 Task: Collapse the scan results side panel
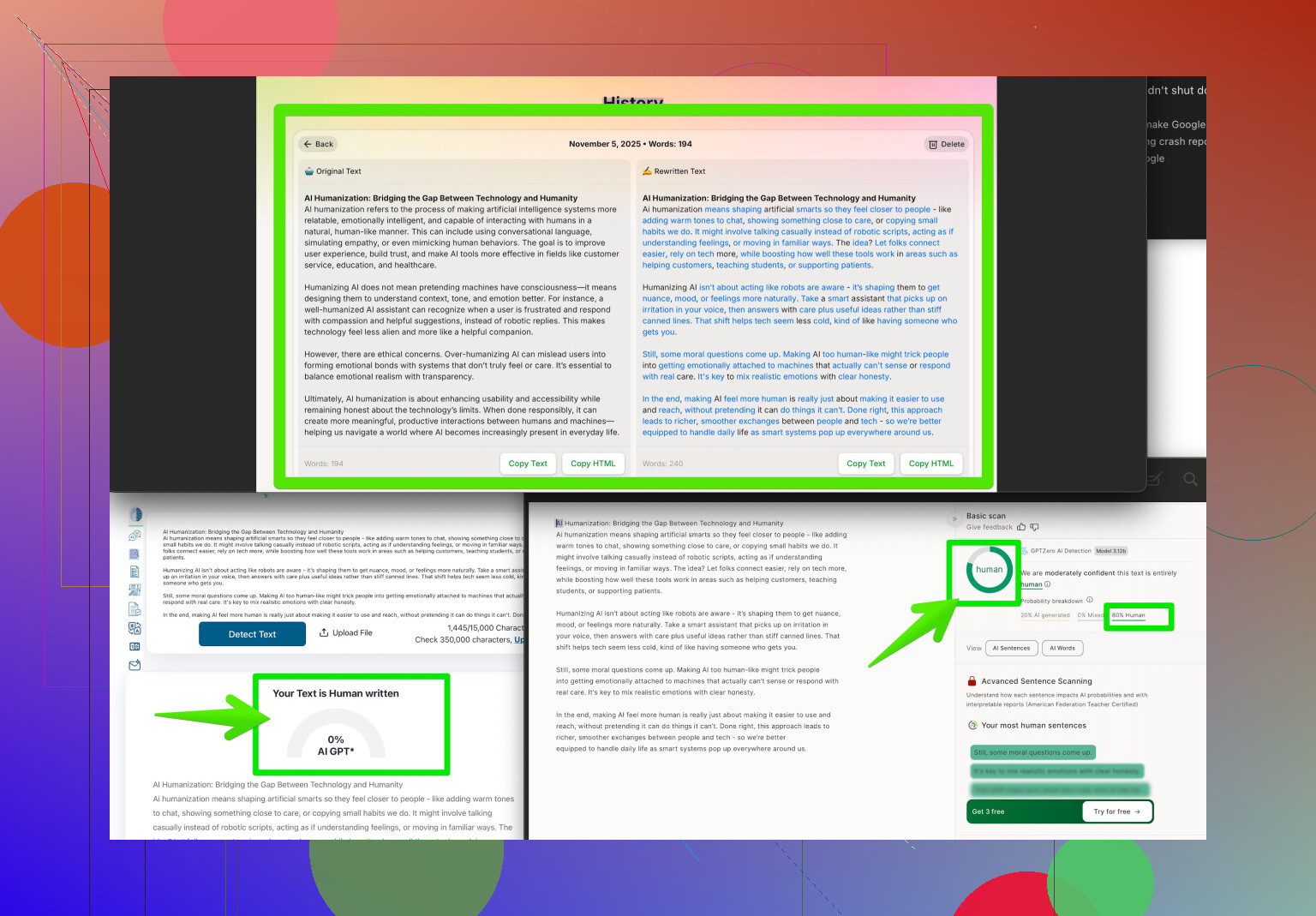(x=954, y=519)
